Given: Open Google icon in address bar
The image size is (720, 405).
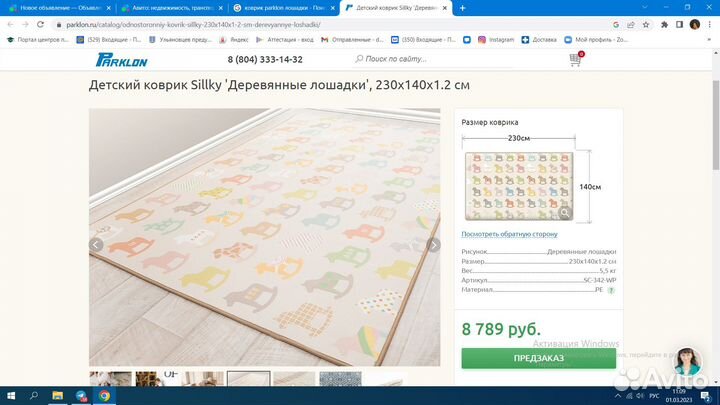Looking at the screenshot, I should 616,24.
